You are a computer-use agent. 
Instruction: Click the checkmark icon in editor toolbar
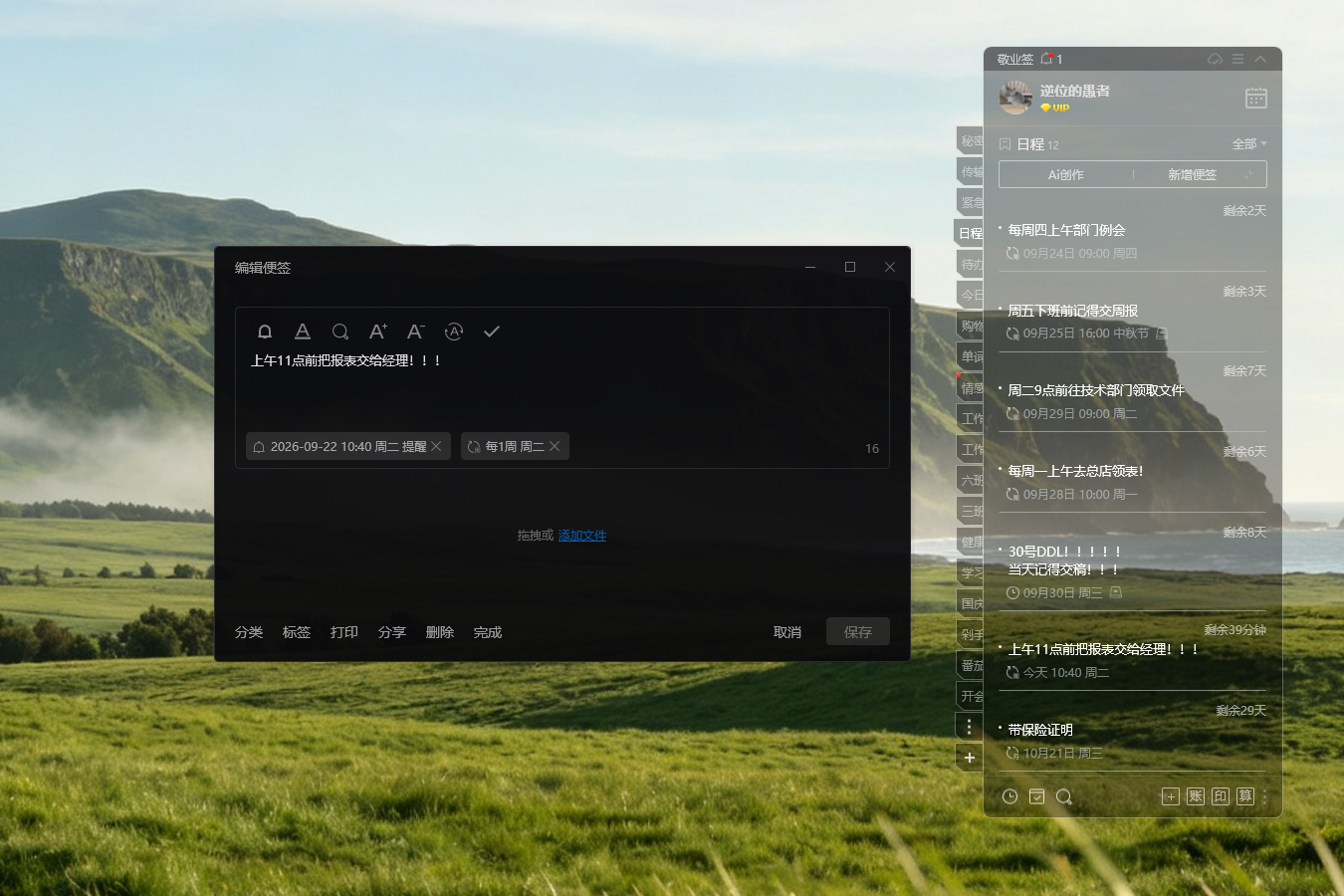[x=492, y=332]
